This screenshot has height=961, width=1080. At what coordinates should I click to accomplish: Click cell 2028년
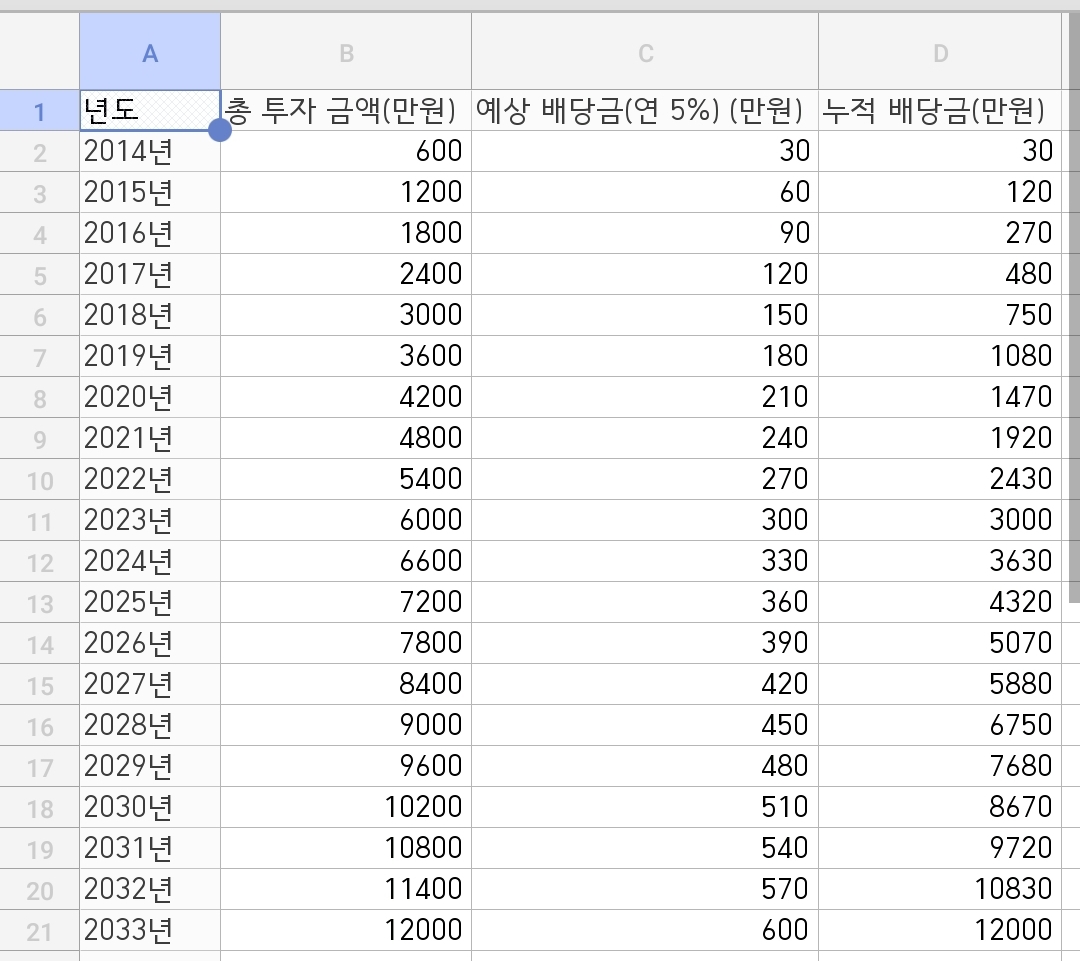(x=150, y=725)
